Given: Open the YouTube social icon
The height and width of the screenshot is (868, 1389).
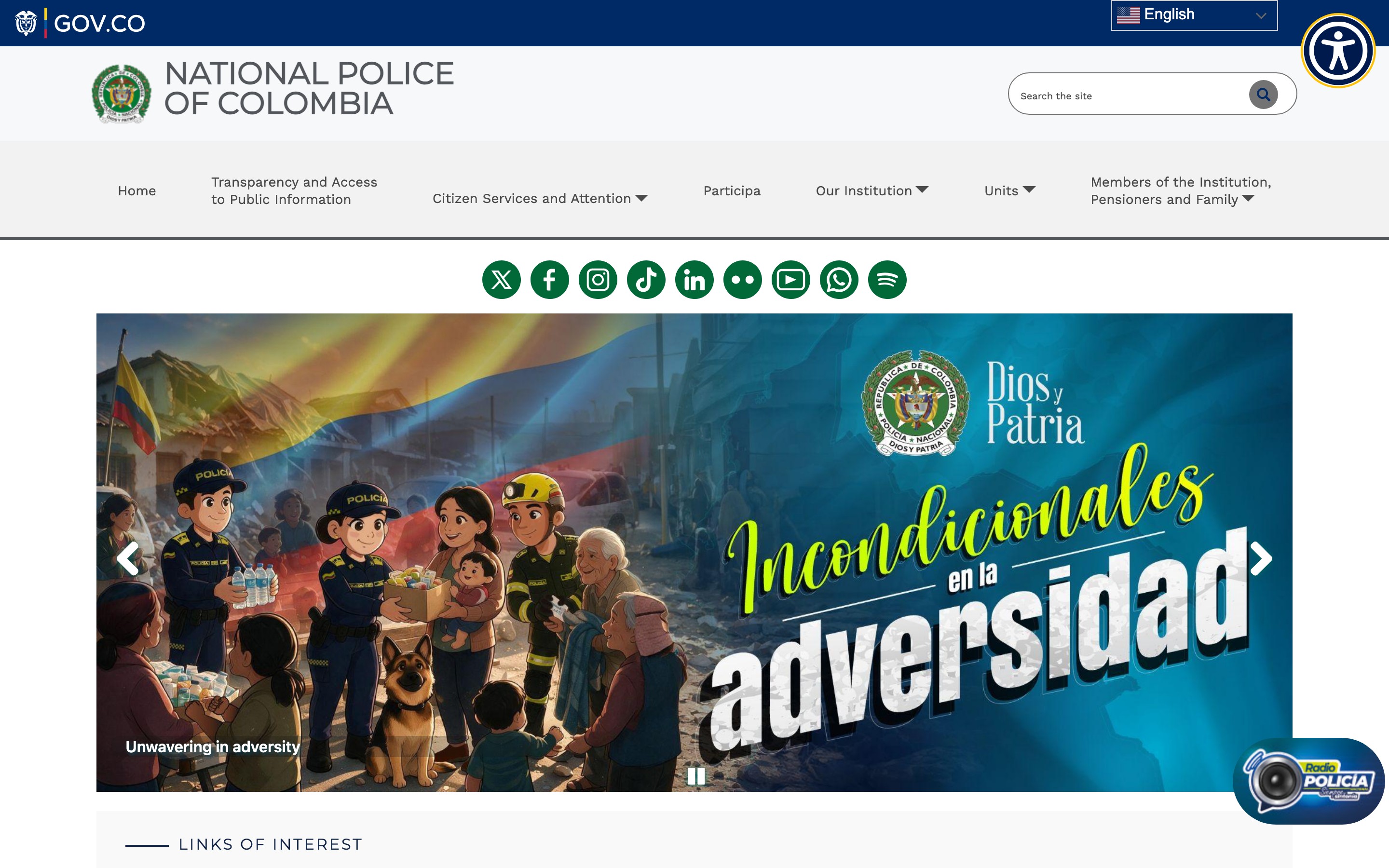Looking at the screenshot, I should click(790, 280).
